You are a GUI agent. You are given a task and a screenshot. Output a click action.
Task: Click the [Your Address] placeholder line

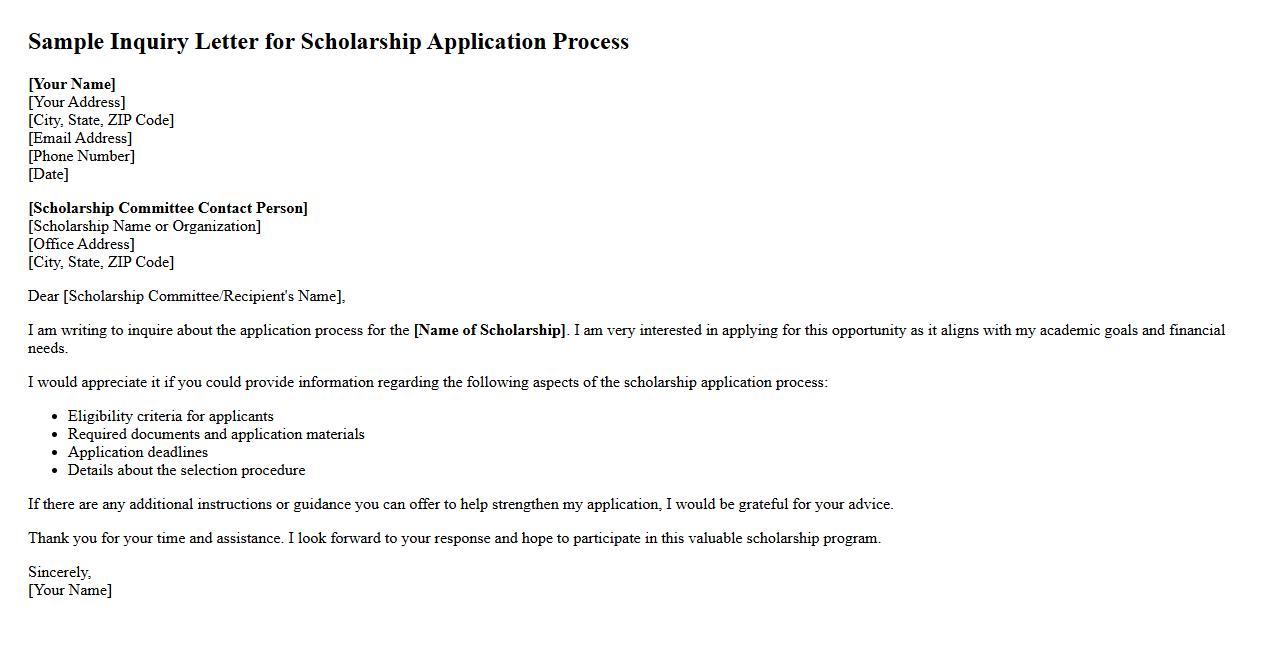(x=77, y=102)
